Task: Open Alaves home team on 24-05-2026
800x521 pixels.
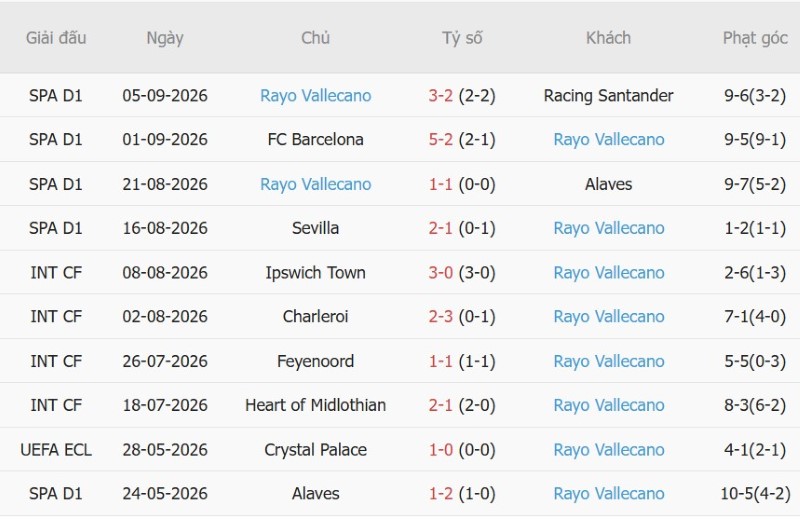Action: click(x=315, y=493)
